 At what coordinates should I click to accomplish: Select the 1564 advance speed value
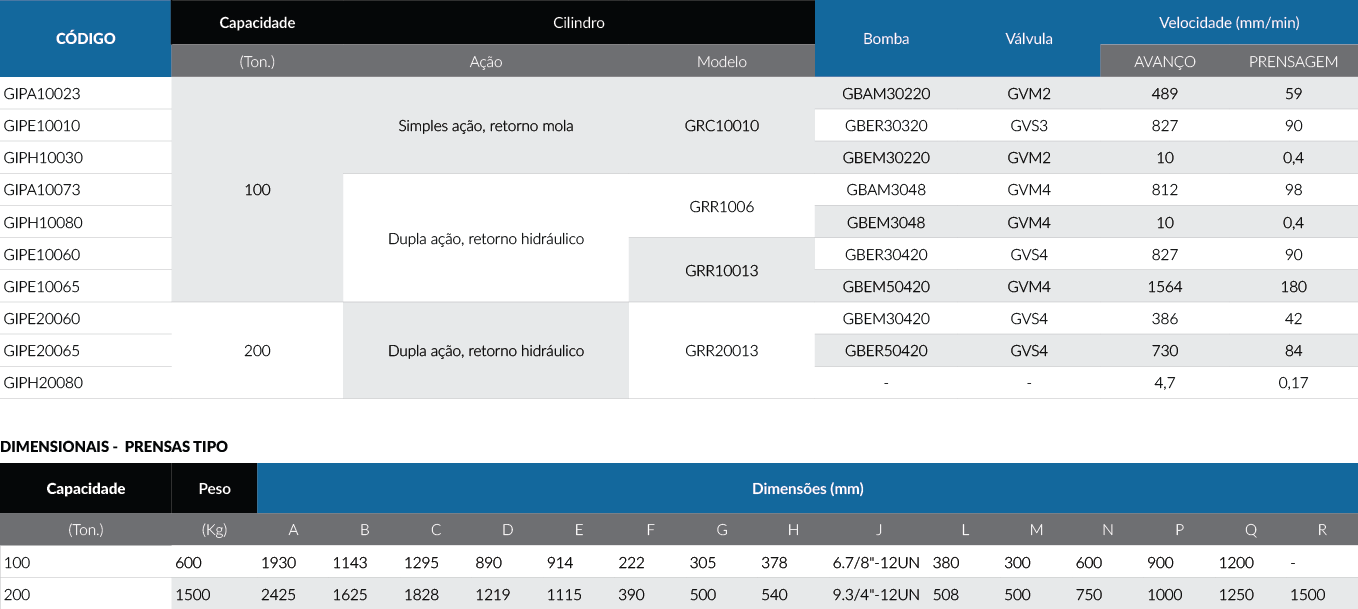coord(1165,287)
